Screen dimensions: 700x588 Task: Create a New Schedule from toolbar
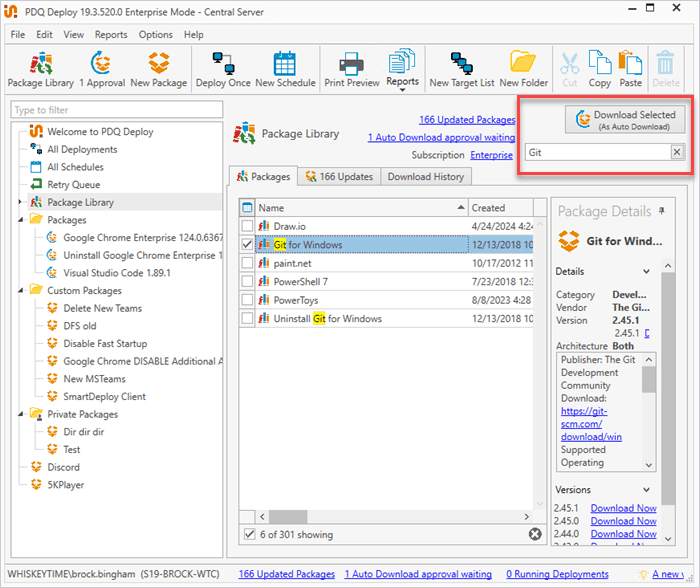[x=285, y=70]
